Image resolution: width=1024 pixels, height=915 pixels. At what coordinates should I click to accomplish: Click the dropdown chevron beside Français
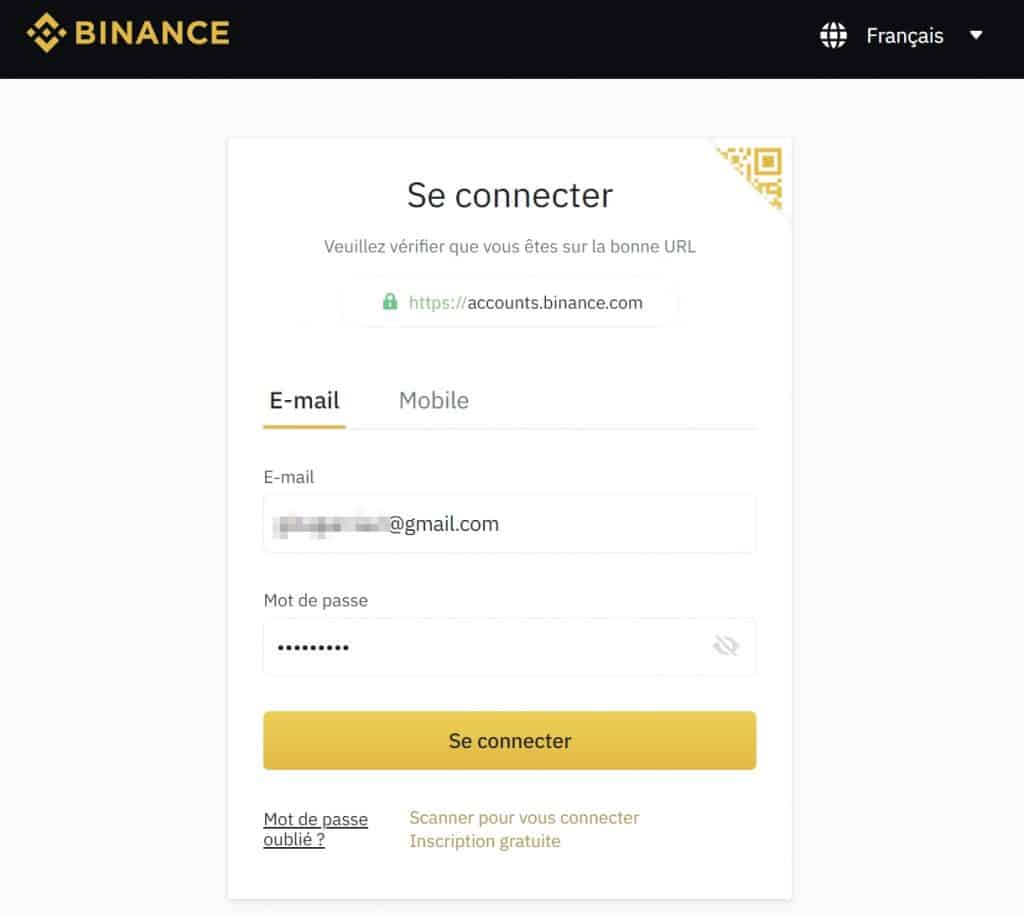pos(975,35)
